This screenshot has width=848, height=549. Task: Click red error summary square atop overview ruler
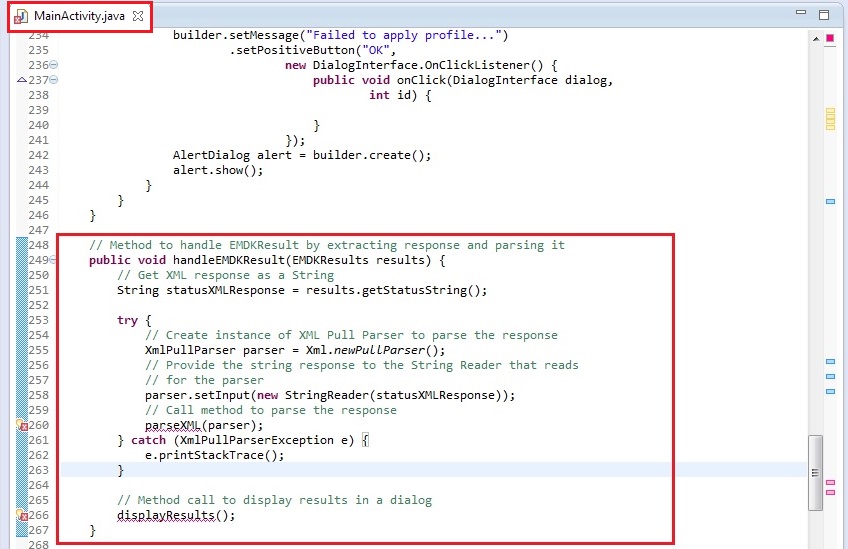(x=830, y=39)
